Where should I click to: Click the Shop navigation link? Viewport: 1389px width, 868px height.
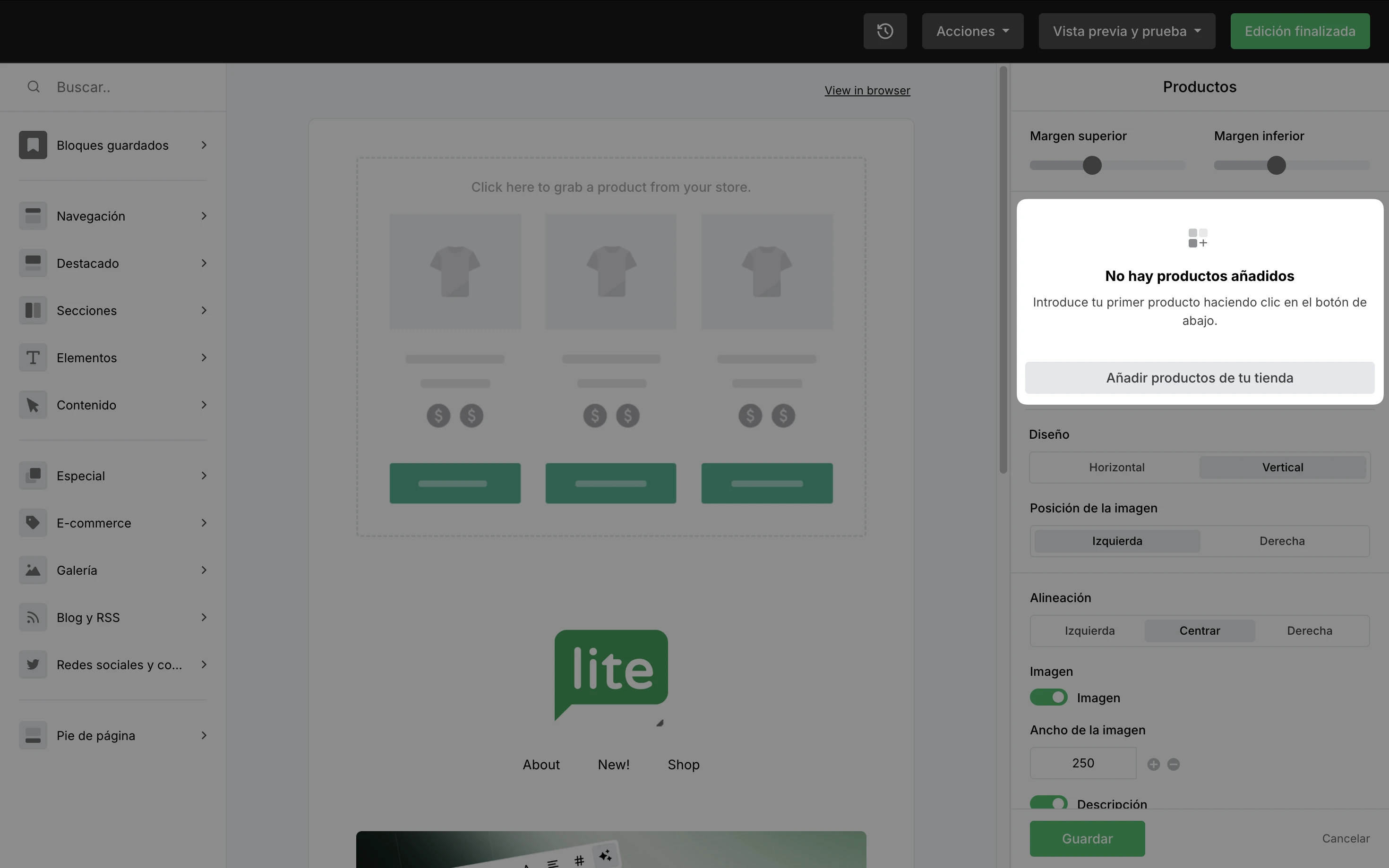(683, 765)
